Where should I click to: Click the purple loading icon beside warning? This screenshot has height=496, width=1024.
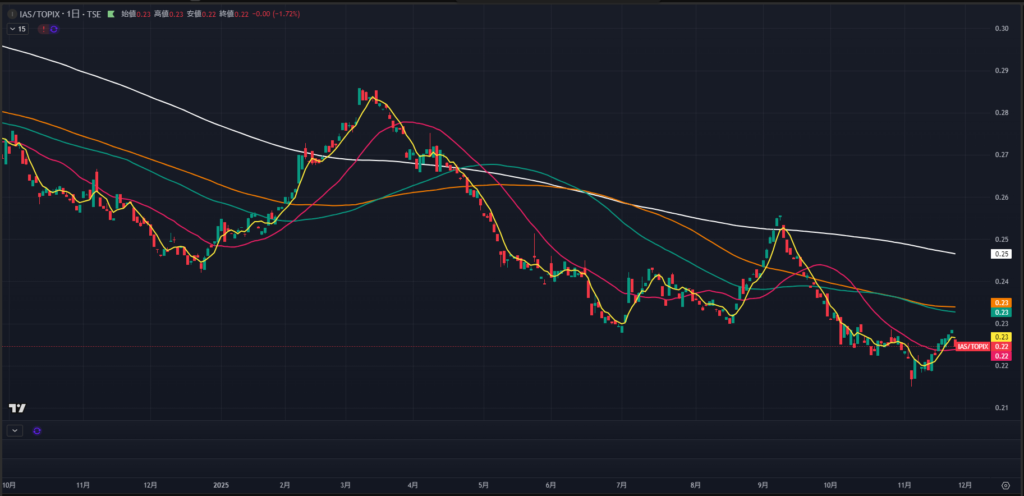pos(54,29)
